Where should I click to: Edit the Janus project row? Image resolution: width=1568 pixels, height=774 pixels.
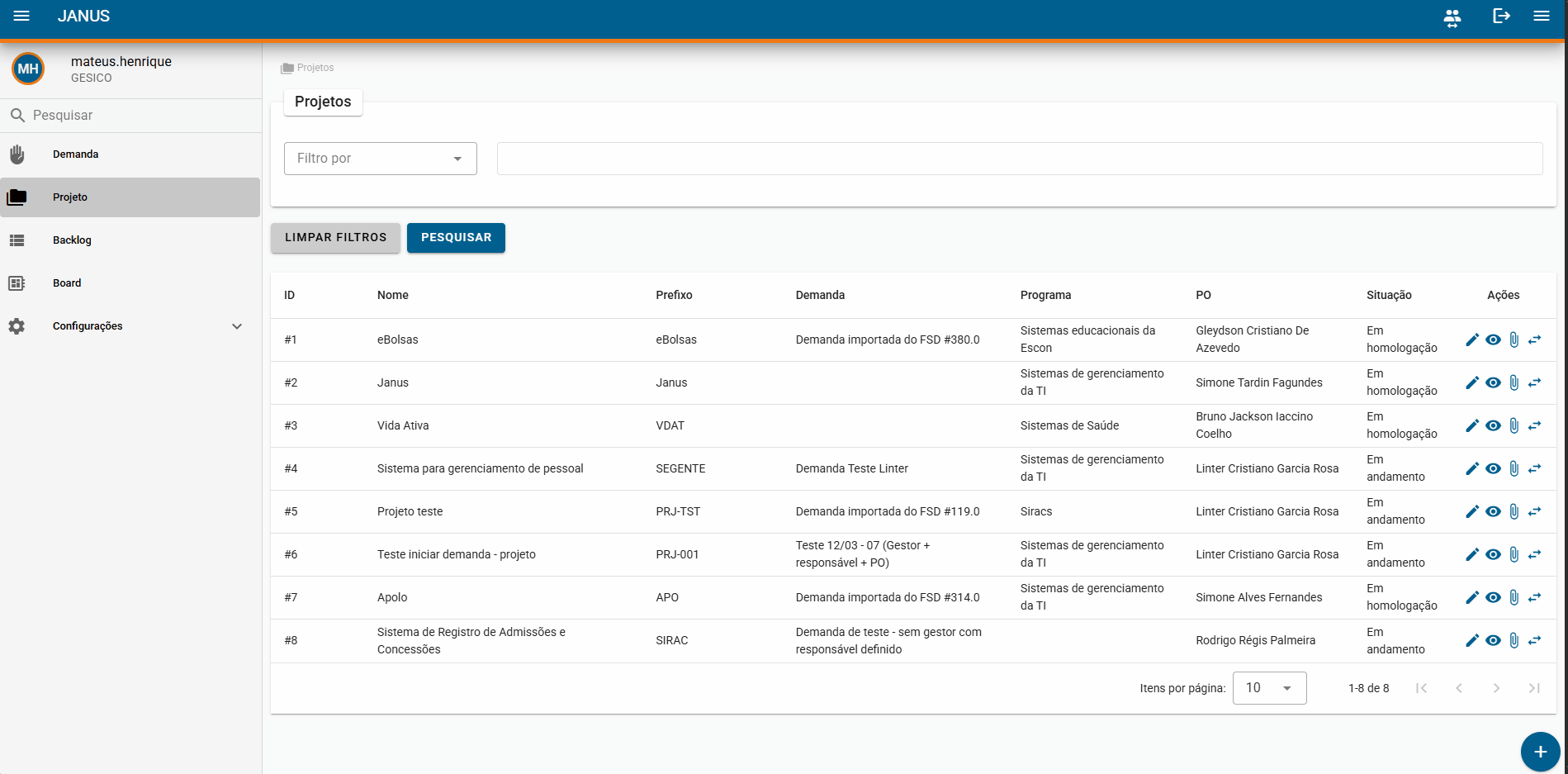tap(1472, 382)
